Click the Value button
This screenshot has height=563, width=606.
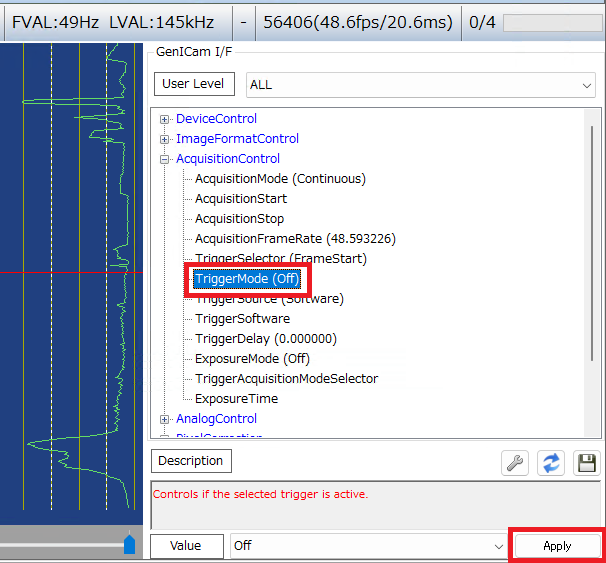point(185,546)
